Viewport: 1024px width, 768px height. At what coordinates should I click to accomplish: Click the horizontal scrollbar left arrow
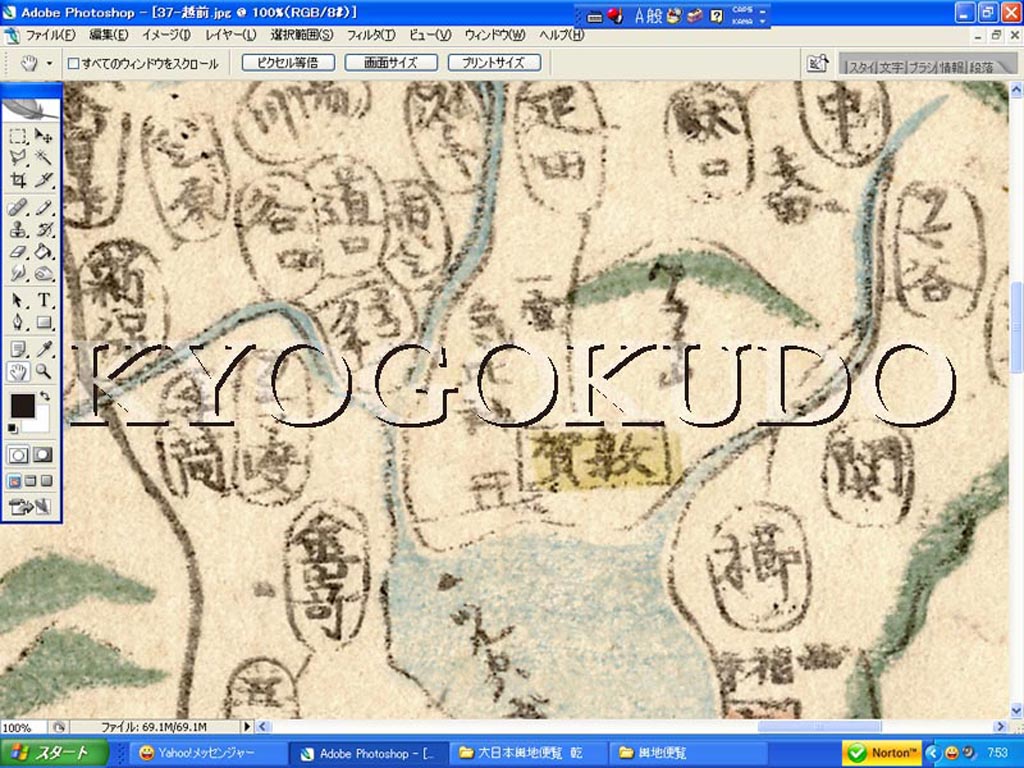pos(263,726)
